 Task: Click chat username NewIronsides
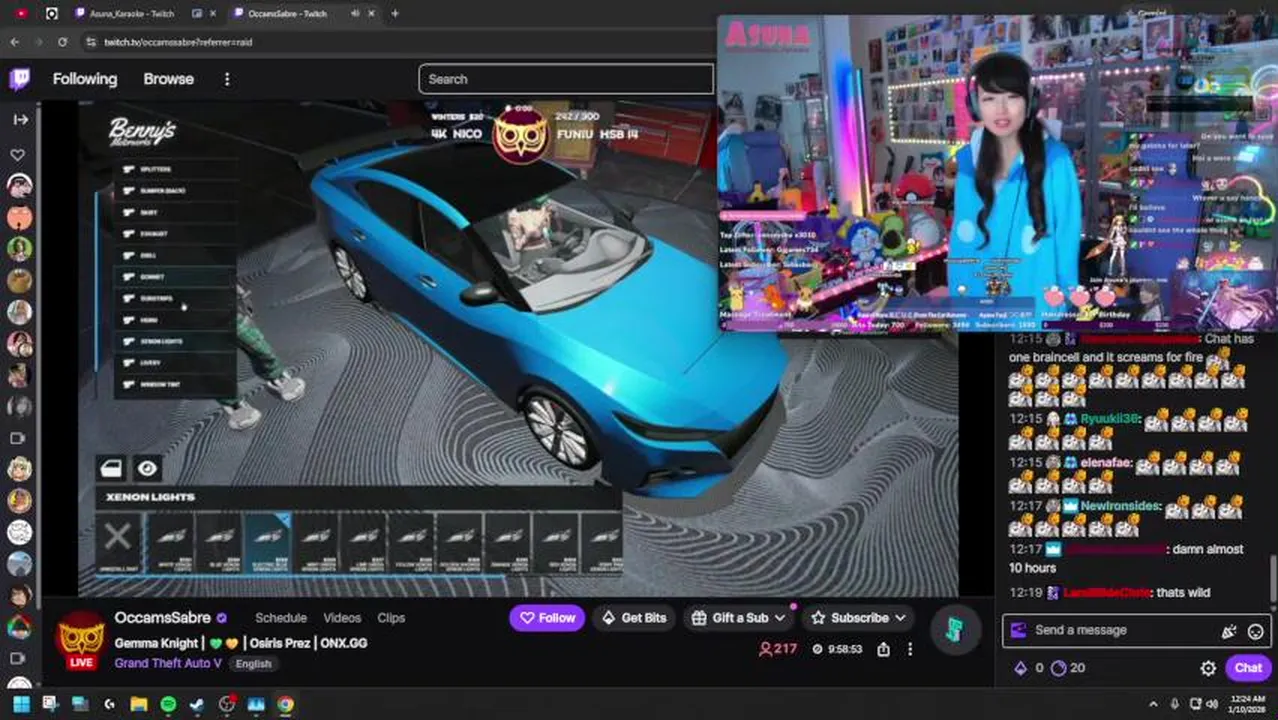click(x=1121, y=507)
